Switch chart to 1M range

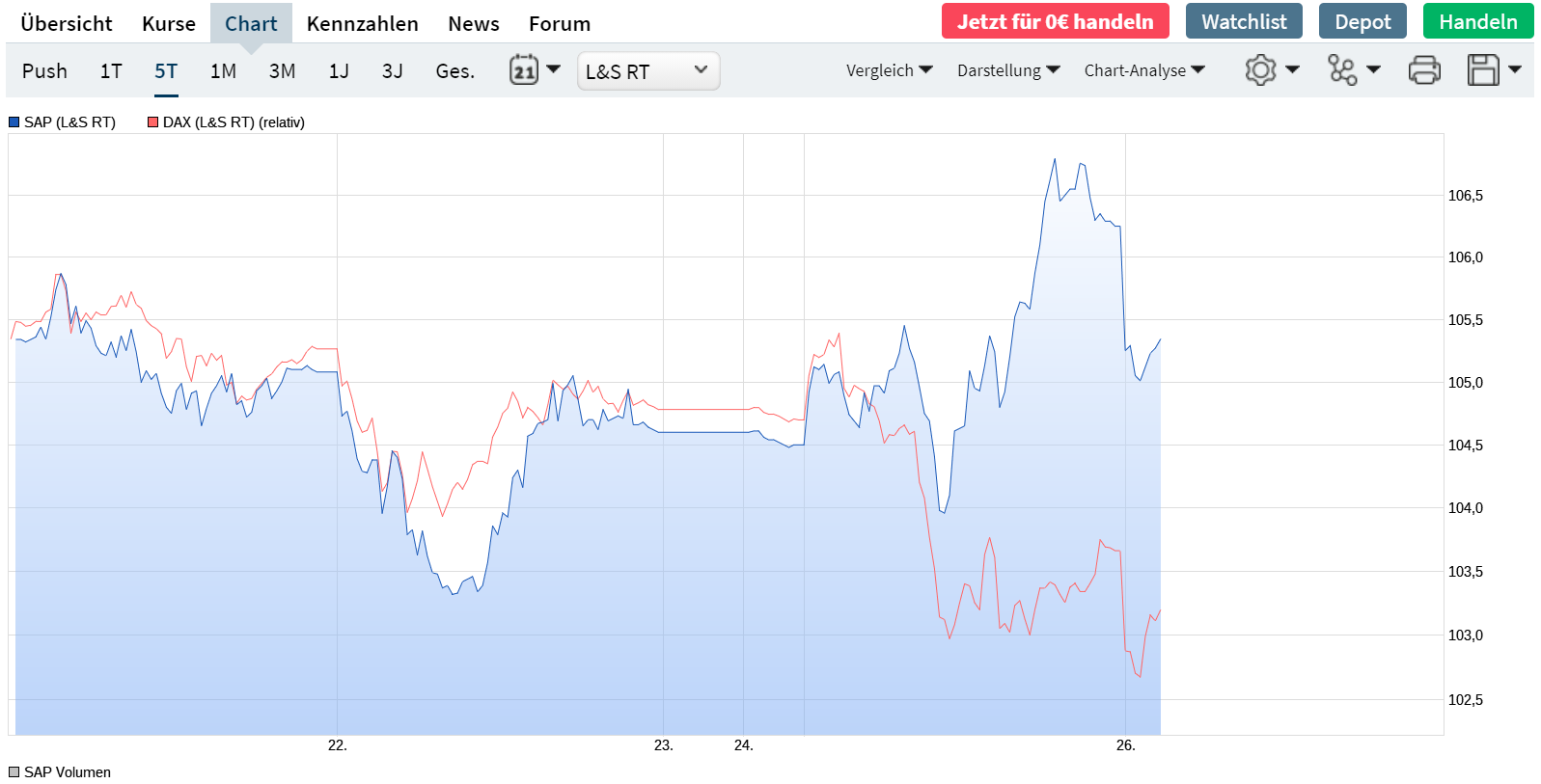click(x=223, y=71)
